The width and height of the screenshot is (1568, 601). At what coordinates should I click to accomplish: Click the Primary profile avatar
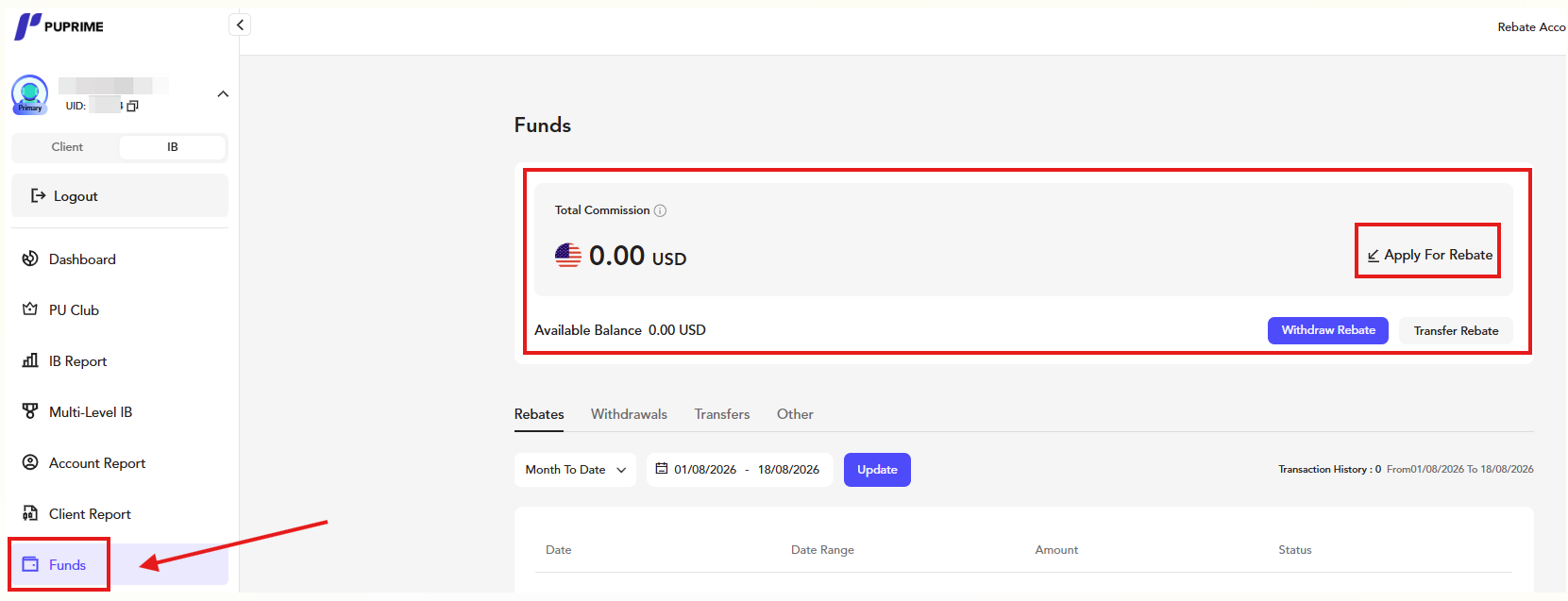tap(29, 94)
